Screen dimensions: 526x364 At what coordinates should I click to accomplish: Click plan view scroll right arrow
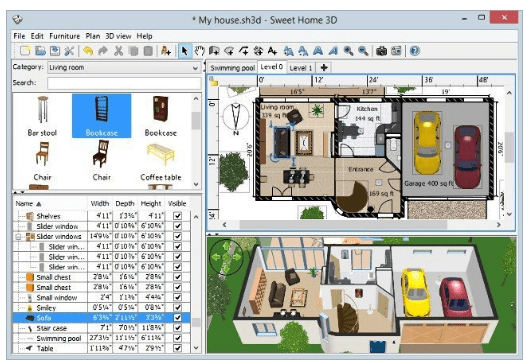(498, 224)
